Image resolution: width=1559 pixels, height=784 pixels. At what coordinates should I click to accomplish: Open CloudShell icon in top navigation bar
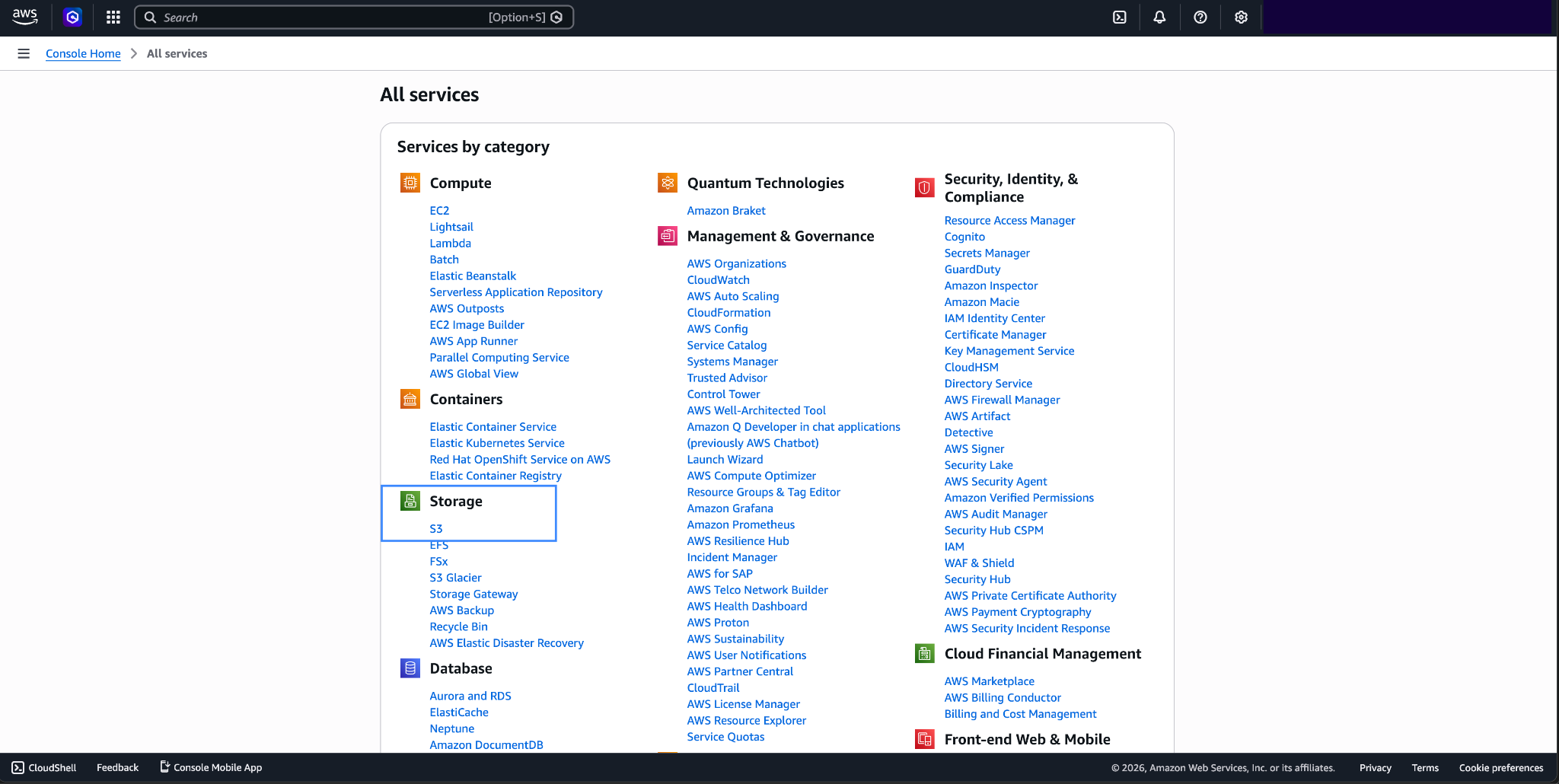click(1120, 17)
